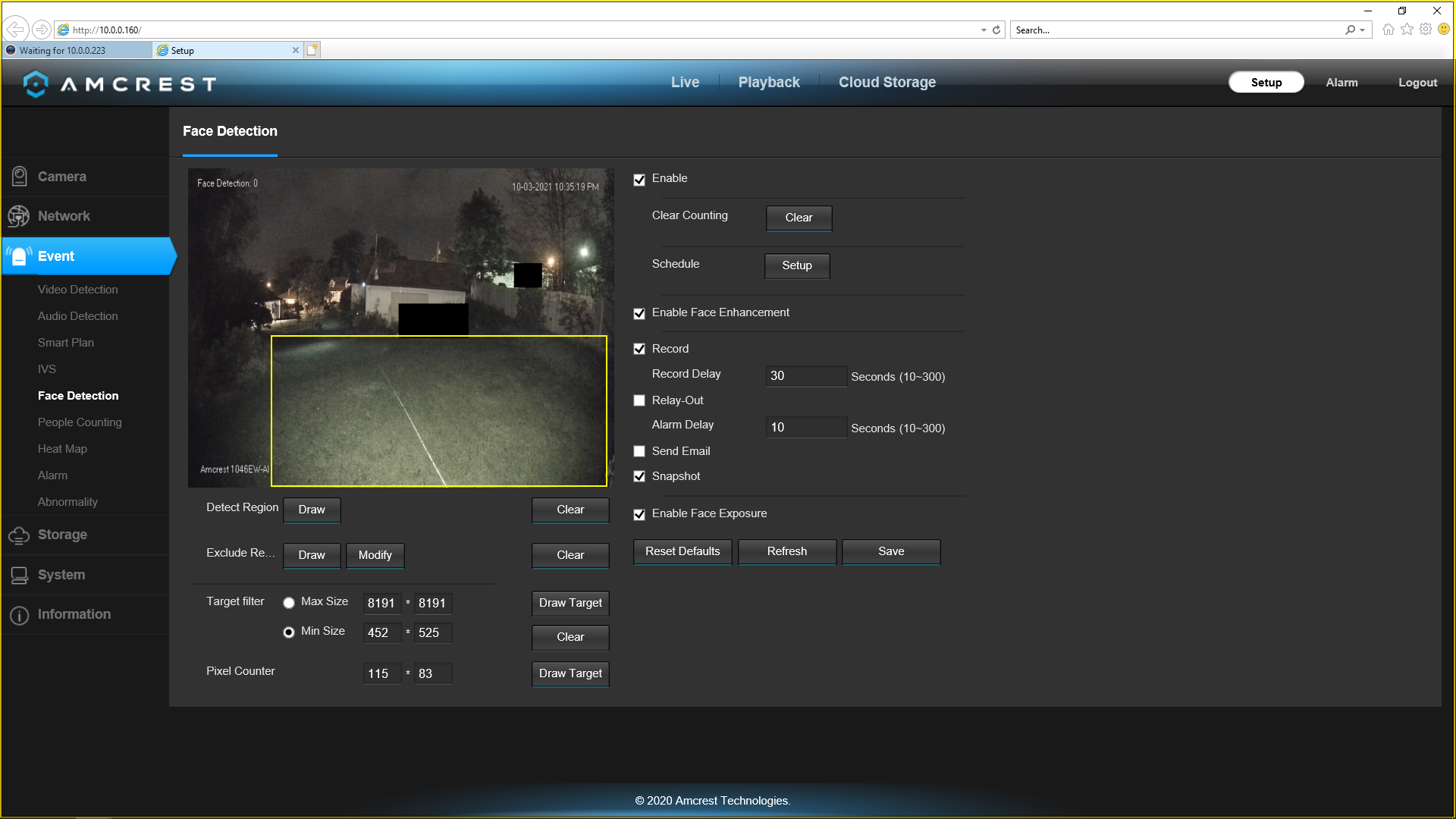
Task: Save the face detection settings
Action: point(891,551)
